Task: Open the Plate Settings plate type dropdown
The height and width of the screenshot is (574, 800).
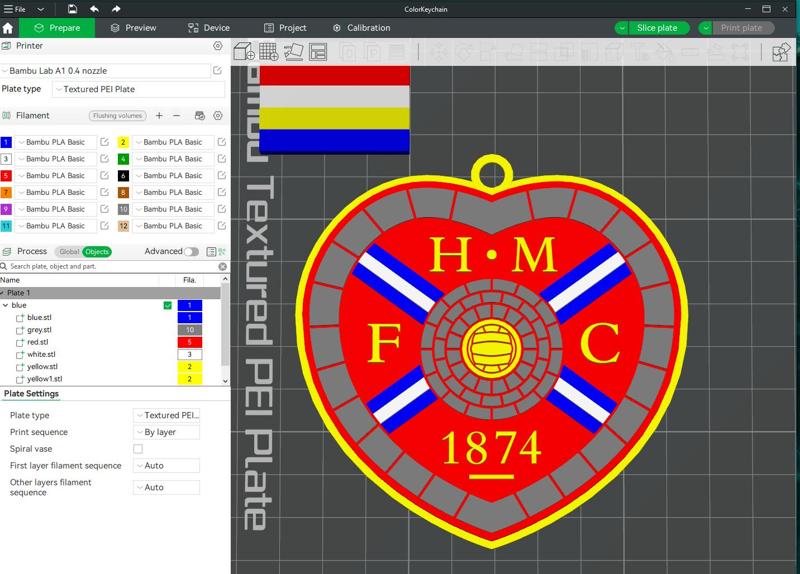Action: pyautogui.click(x=166, y=415)
